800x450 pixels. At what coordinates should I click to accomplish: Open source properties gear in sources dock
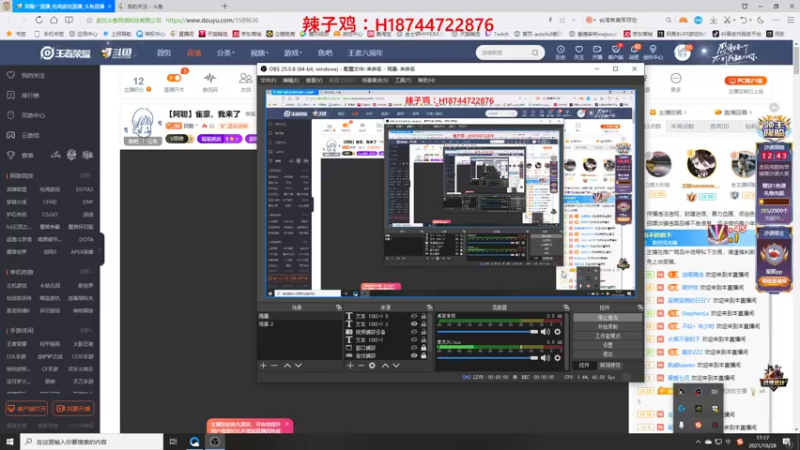click(x=372, y=365)
